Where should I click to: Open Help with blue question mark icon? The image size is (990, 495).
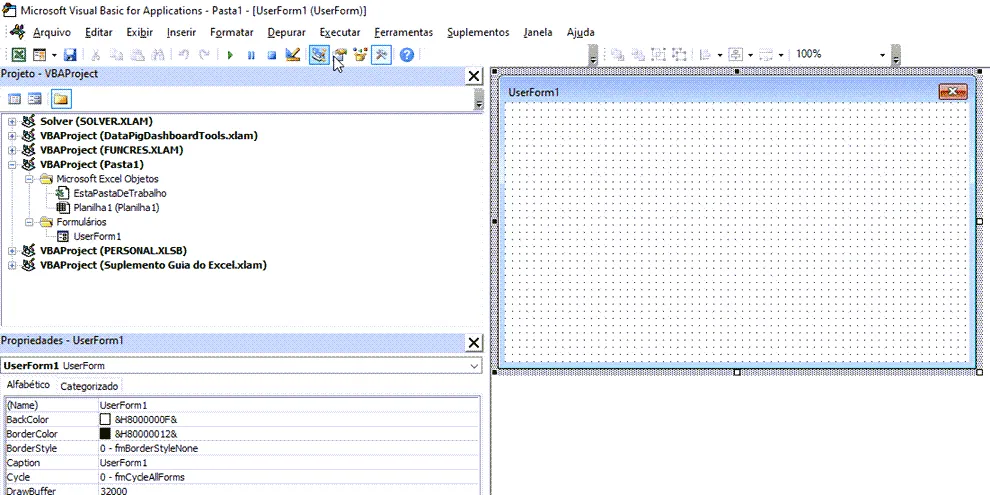tap(407, 55)
